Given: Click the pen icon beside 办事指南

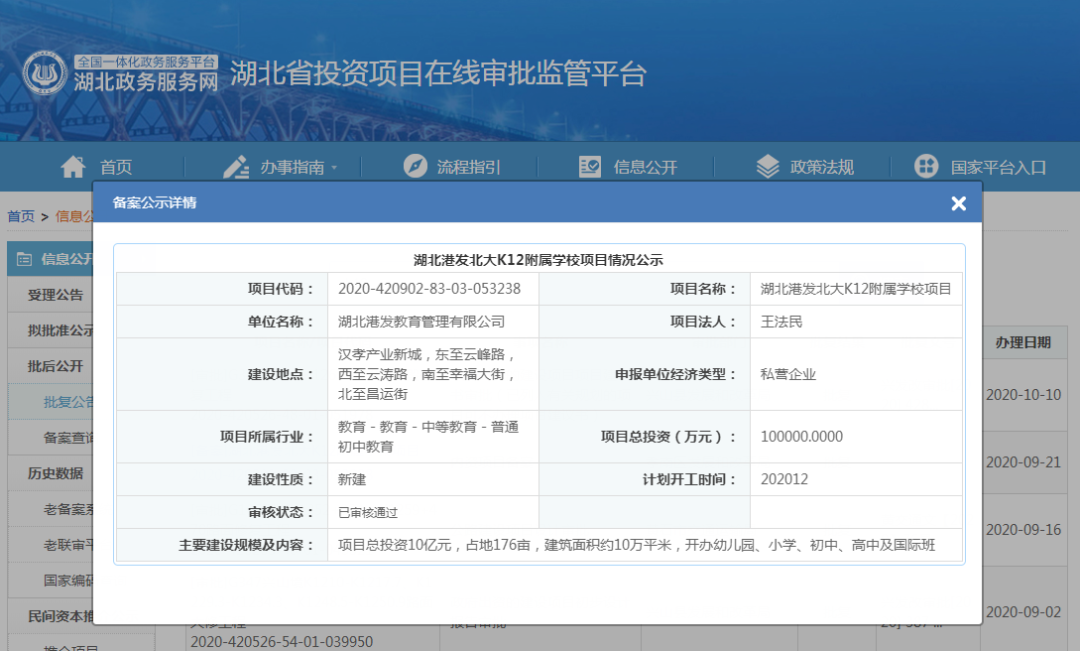Looking at the screenshot, I should coord(236,167).
